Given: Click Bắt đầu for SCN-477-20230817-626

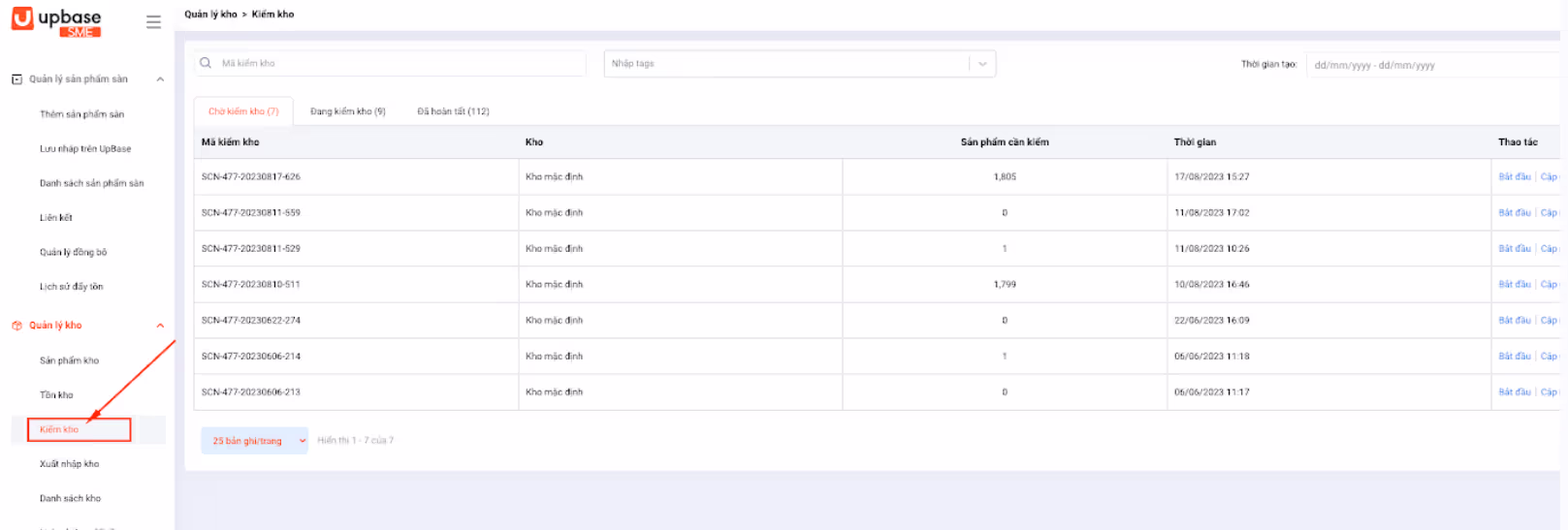Looking at the screenshot, I should [1515, 177].
